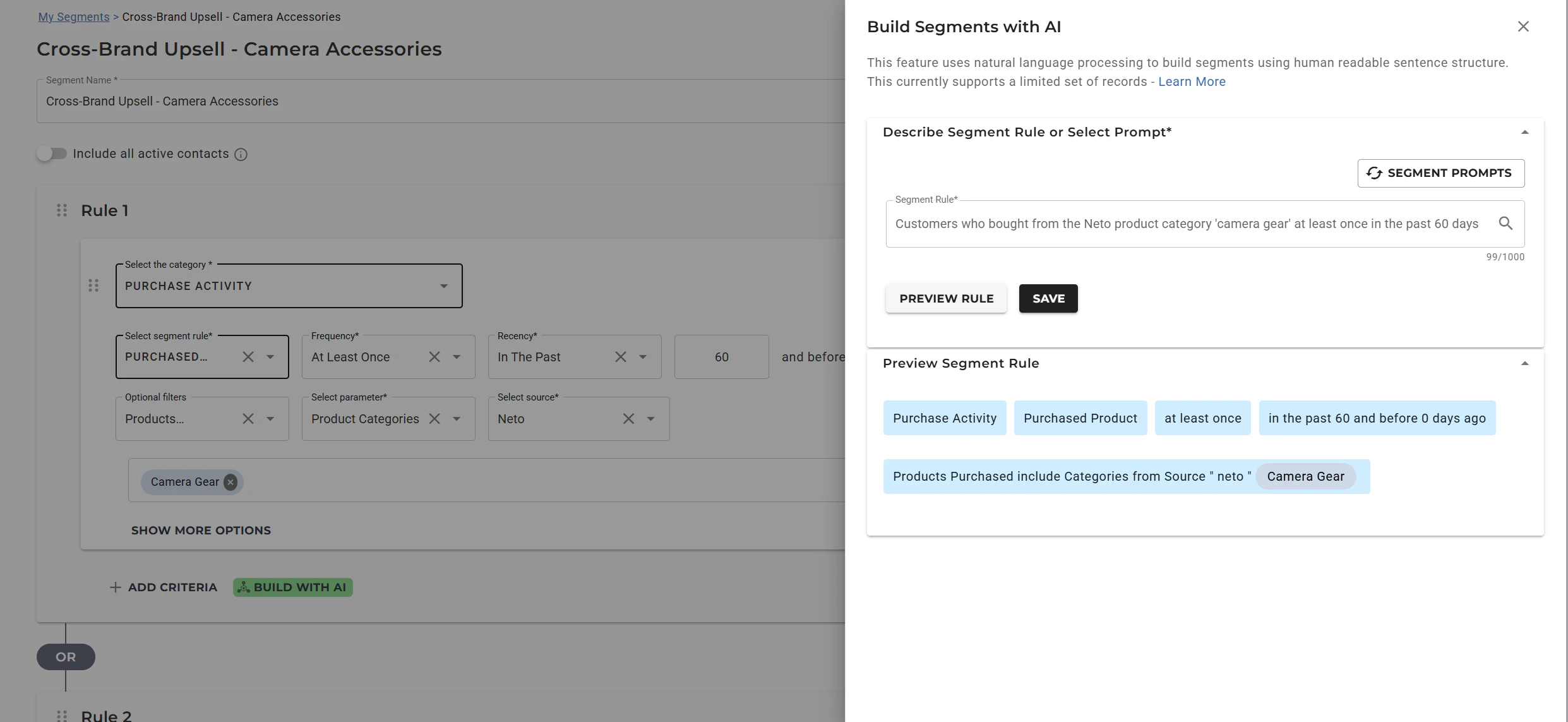Click SHOW MORE OPTIONS

[x=201, y=530]
